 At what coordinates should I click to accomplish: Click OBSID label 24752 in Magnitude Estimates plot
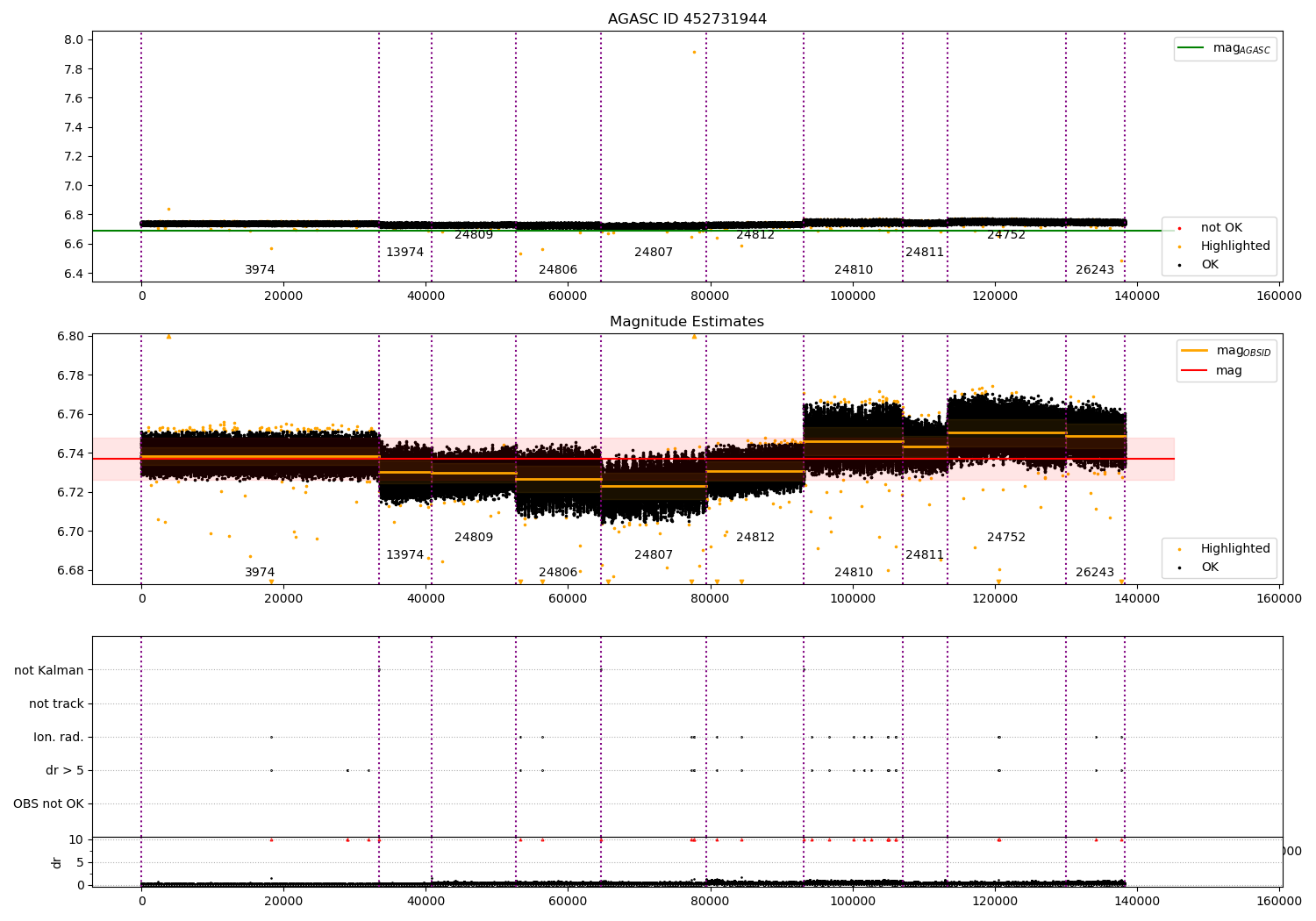(1006, 538)
